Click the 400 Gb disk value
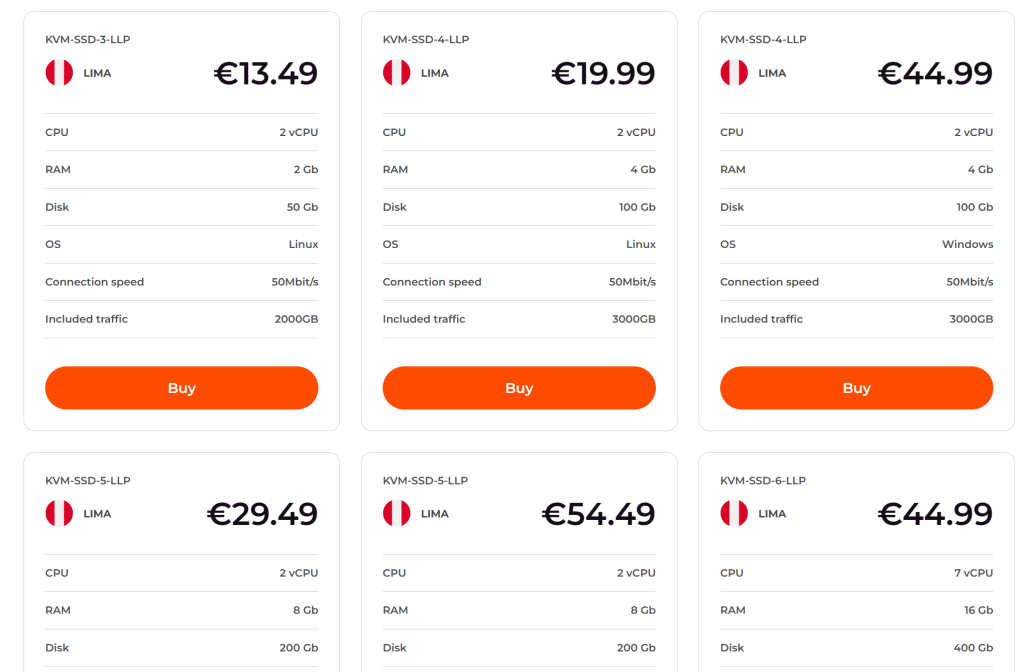This screenshot has height=672, width=1024. coord(973,648)
